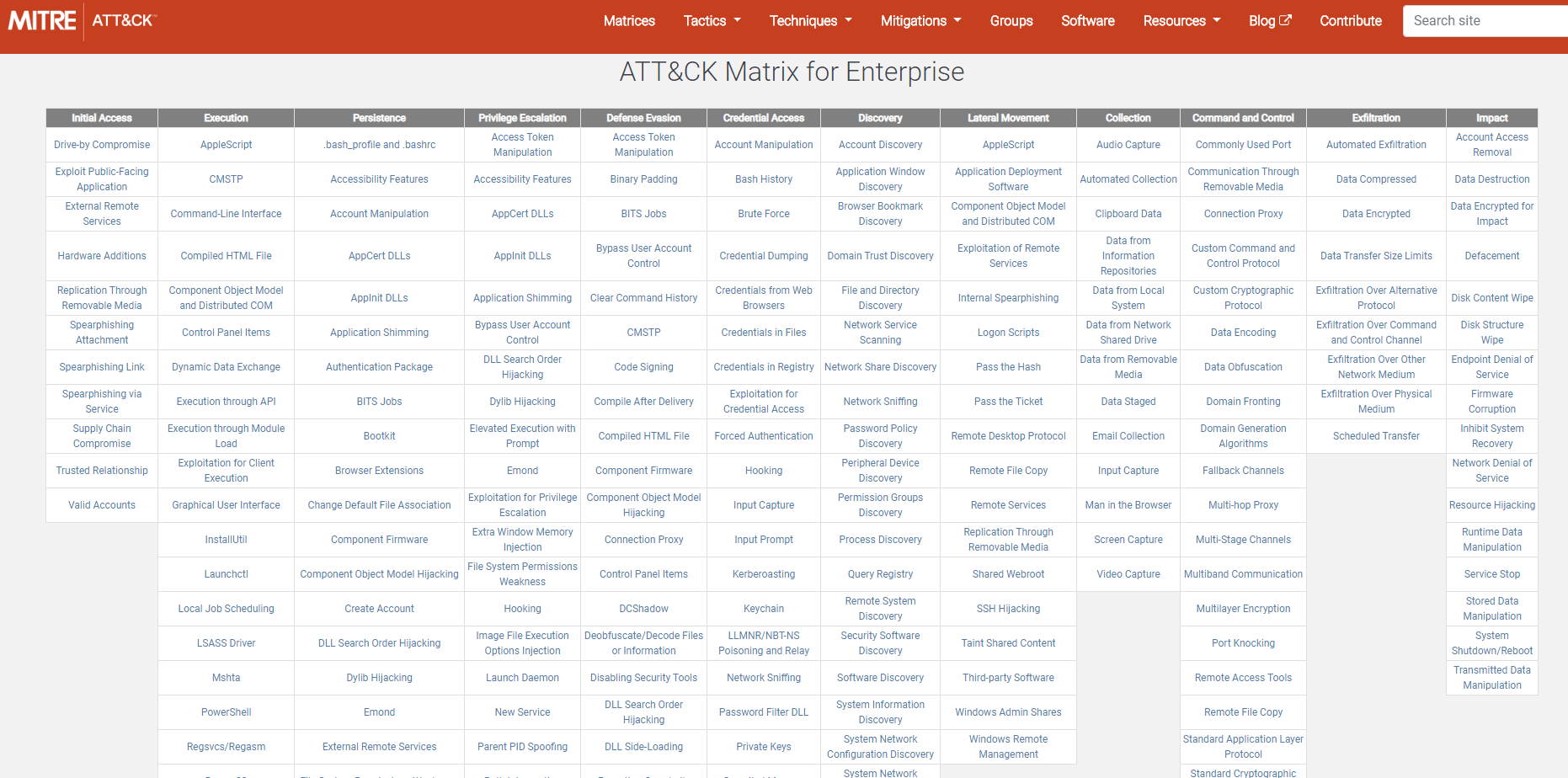The width and height of the screenshot is (1568, 778).
Task: Open .bash_profile and .bashrc technique
Action: [379, 145]
